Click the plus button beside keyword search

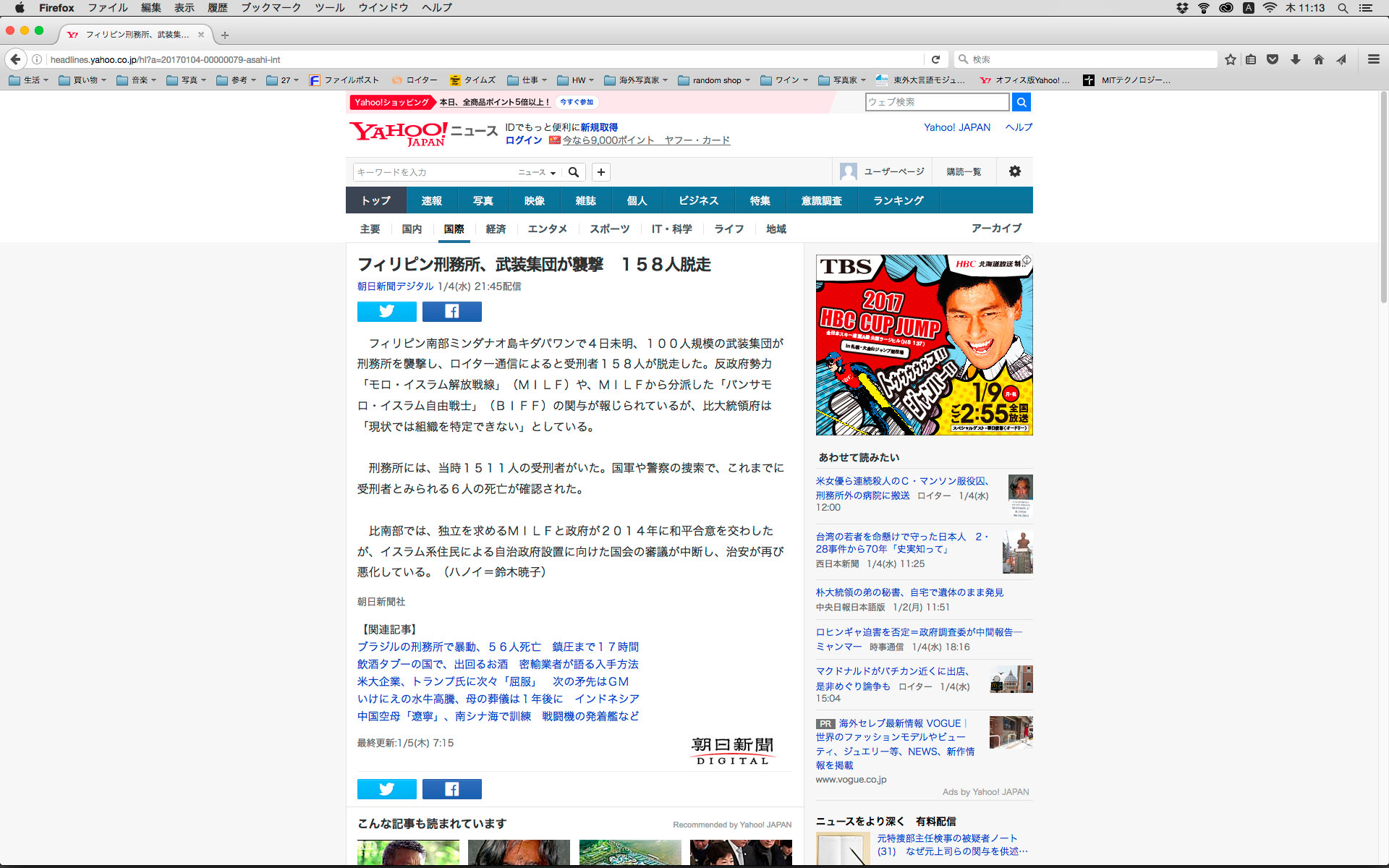tap(600, 172)
